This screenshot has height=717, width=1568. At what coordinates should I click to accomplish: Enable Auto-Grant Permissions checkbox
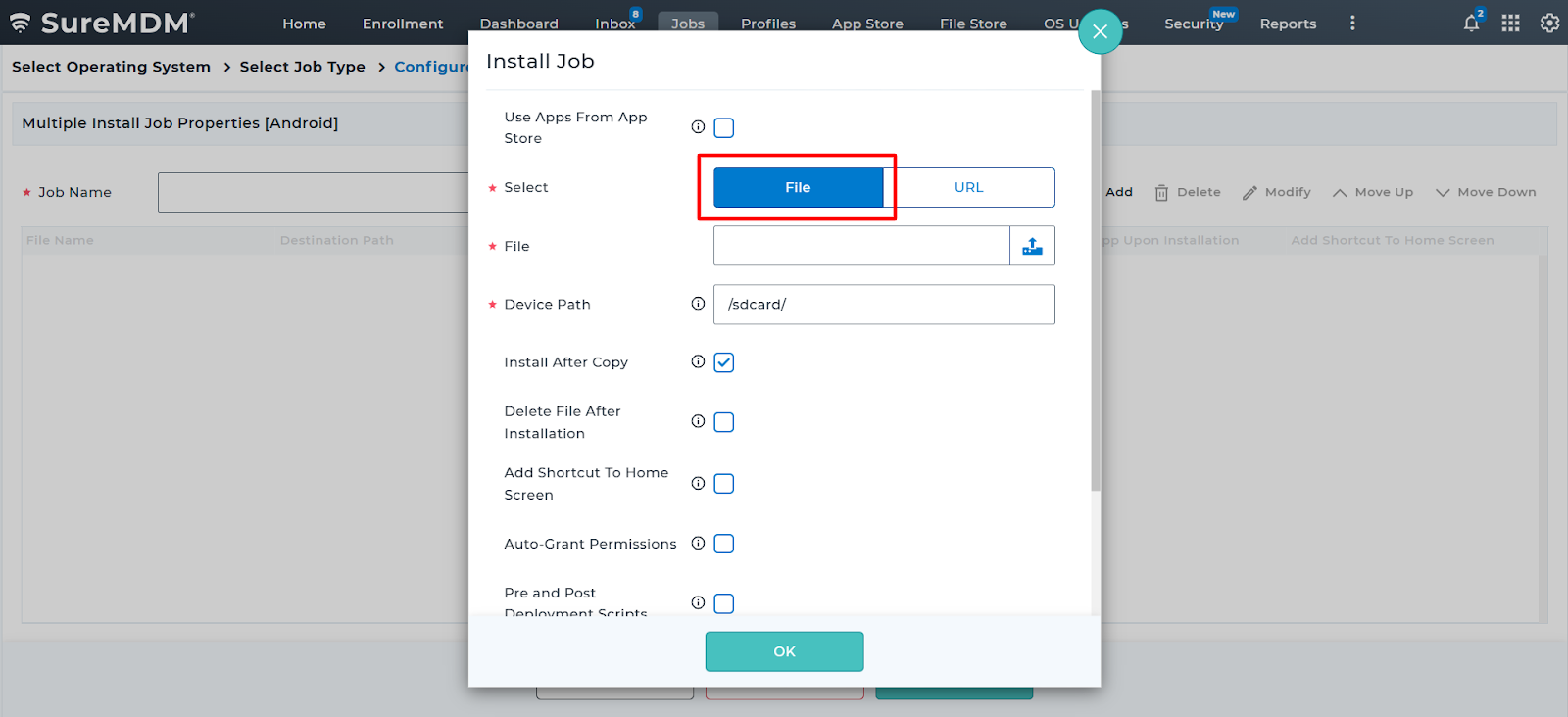(724, 544)
